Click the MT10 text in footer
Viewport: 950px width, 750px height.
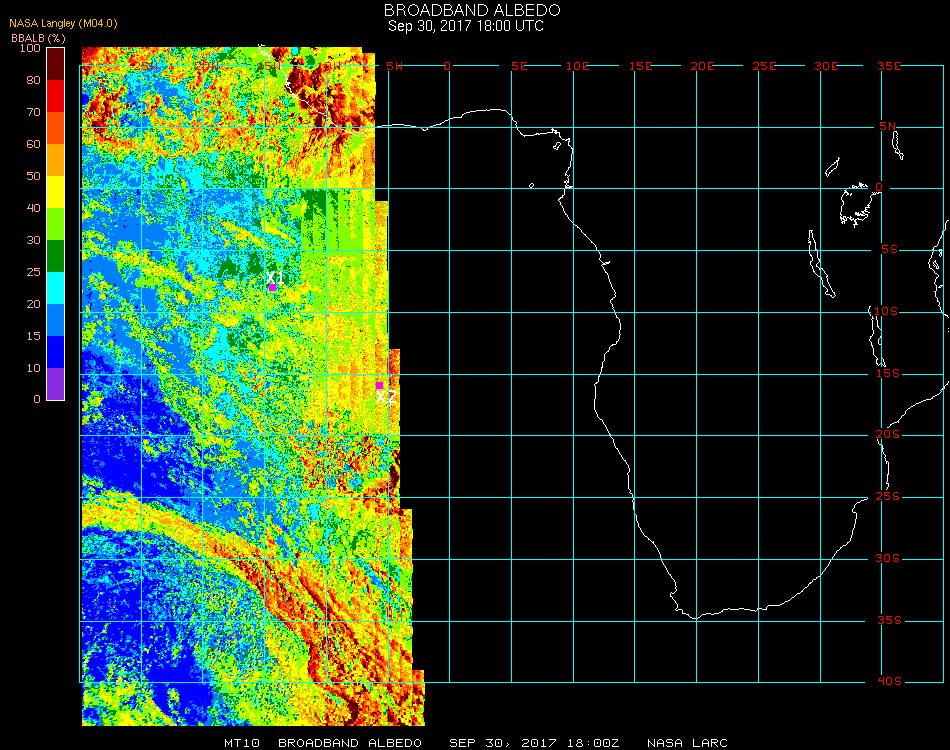(243, 743)
